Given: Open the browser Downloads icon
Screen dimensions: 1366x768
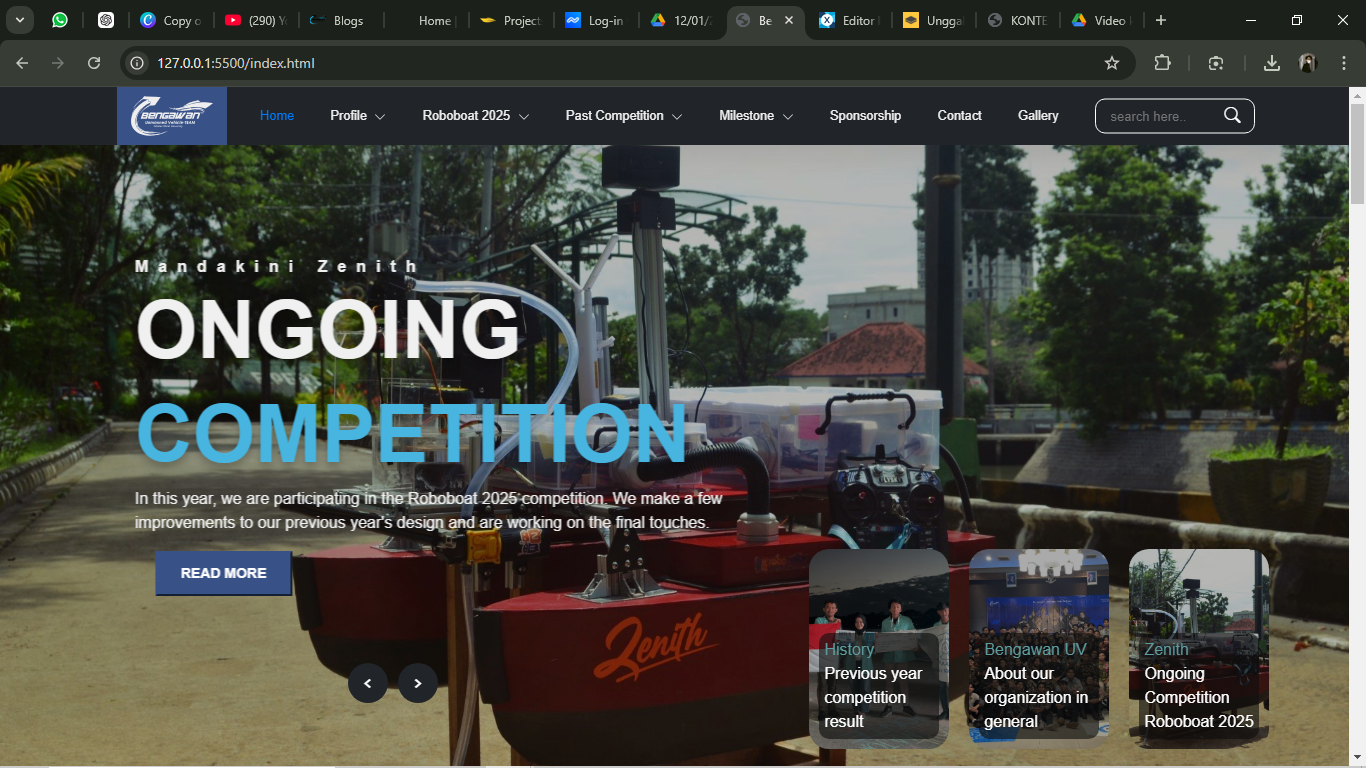Looking at the screenshot, I should pos(1271,63).
